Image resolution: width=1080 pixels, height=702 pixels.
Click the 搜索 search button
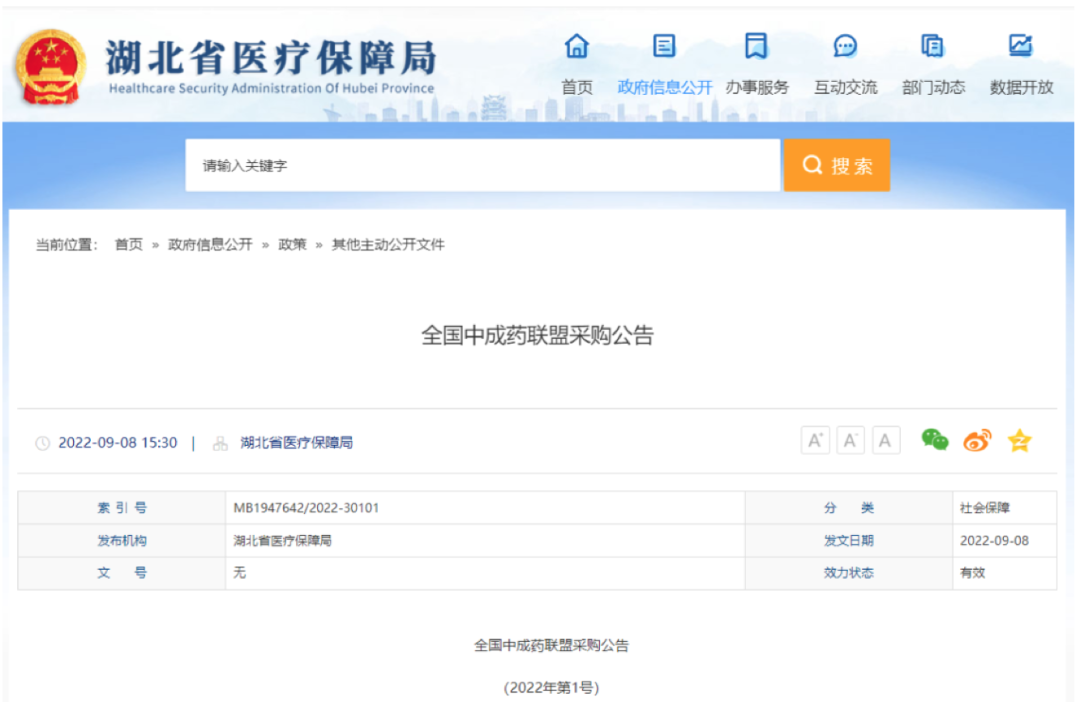[x=837, y=165]
